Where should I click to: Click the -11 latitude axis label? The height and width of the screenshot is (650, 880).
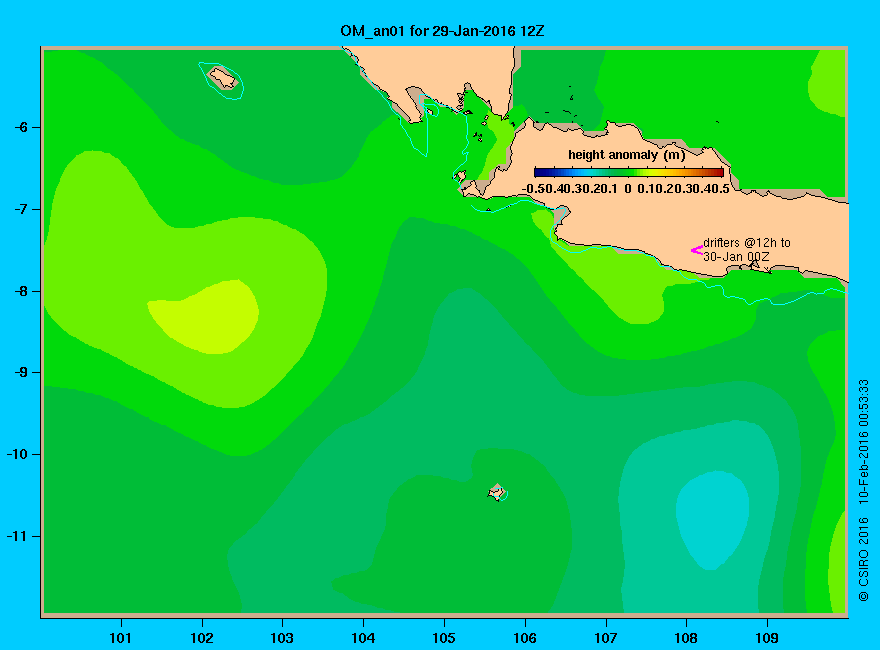pyautogui.click(x=17, y=536)
